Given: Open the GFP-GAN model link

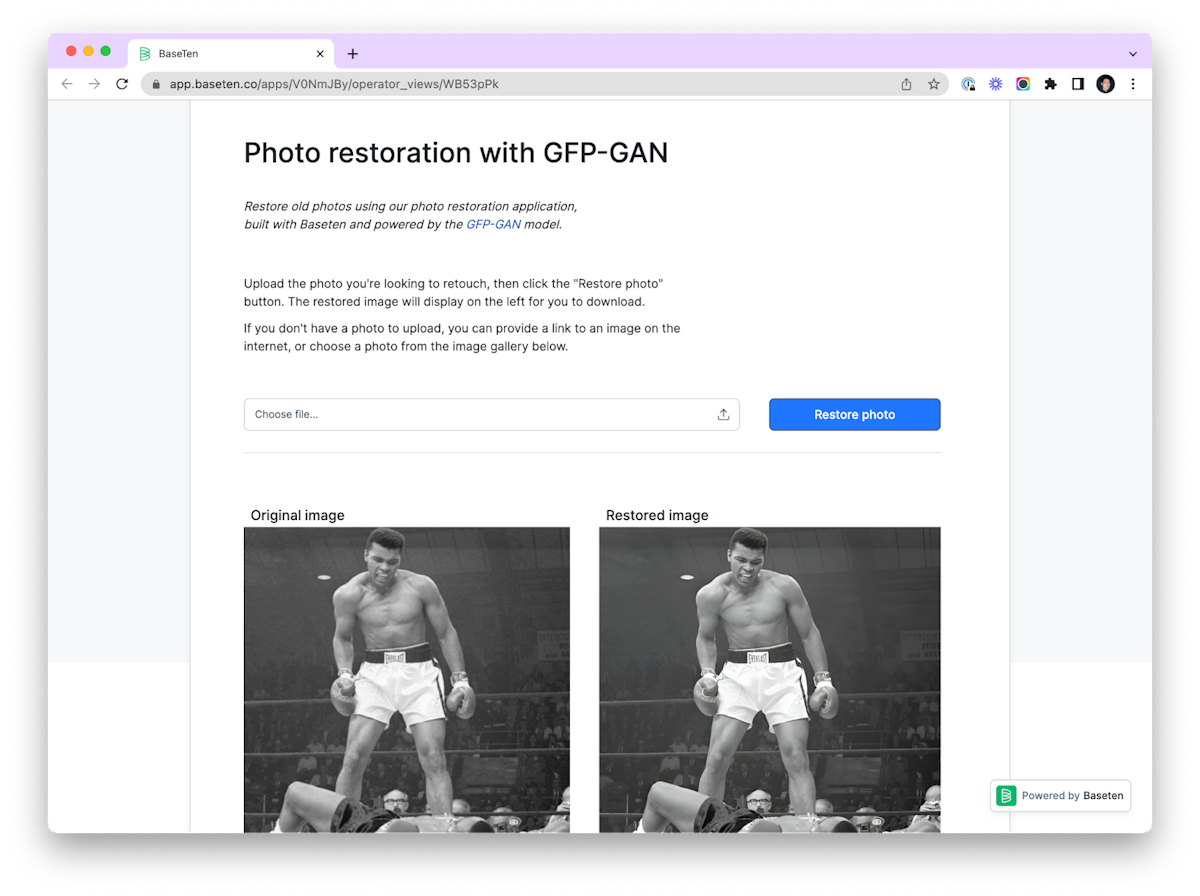Looking at the screenshot, I should (493, 224).
